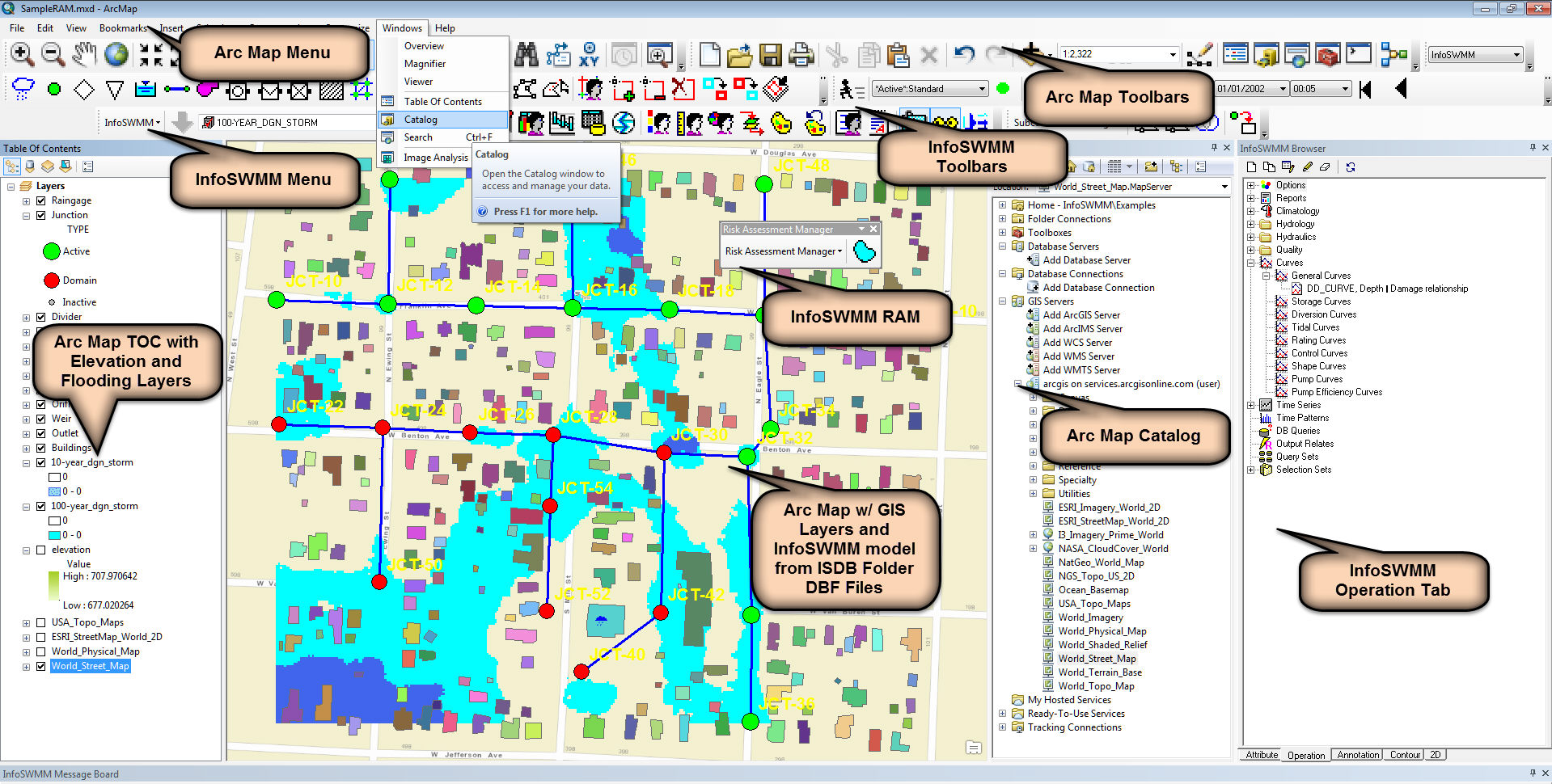Open the ArcToolbox window icon
The height and width of the screenshot is (784, 1552).
1328,54
